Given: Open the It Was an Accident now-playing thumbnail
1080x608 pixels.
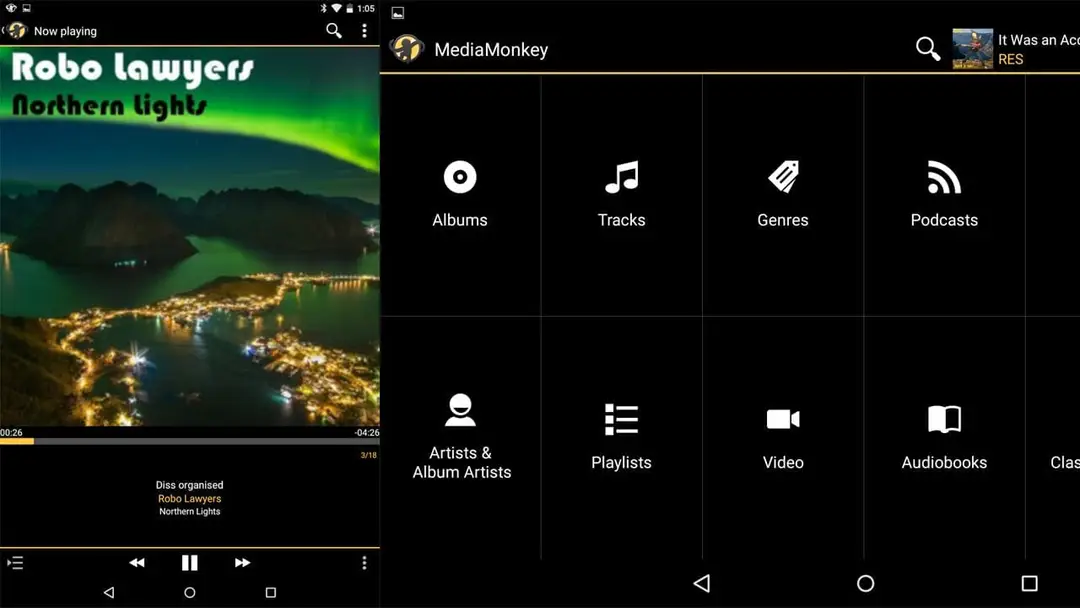Looking at the screenshot, I should [x=973, y=49].
